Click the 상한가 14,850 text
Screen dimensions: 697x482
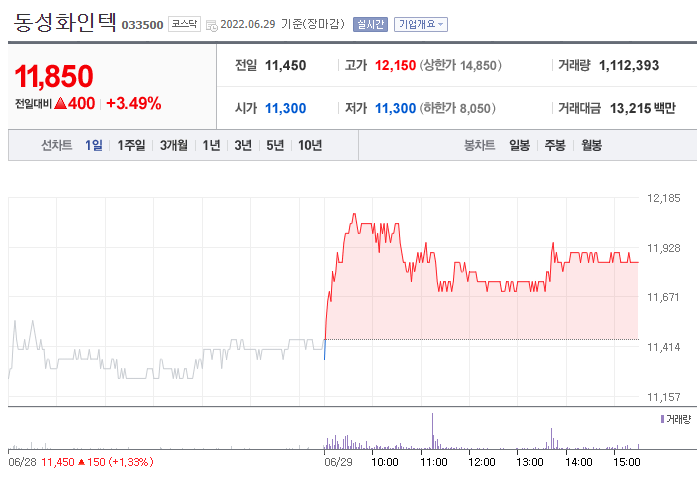click(x=461, y=65)
